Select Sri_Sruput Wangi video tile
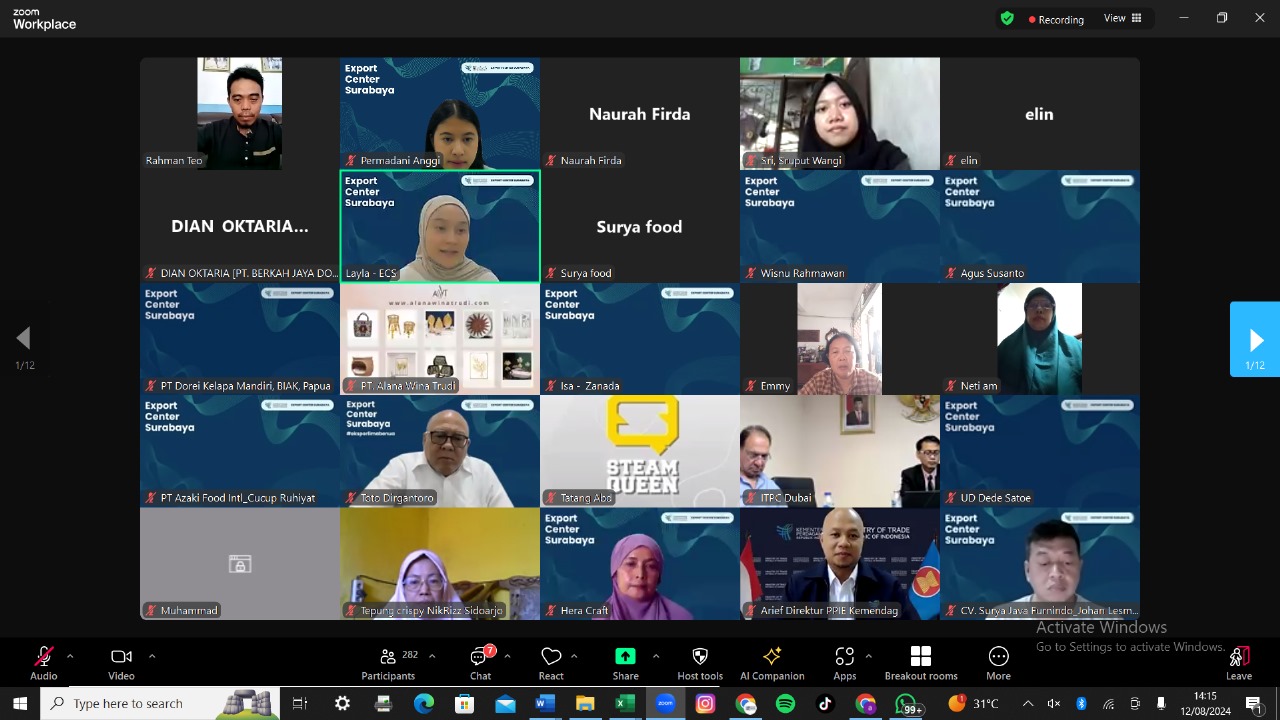Screen dimensions: 1280x720 (840, 113)
